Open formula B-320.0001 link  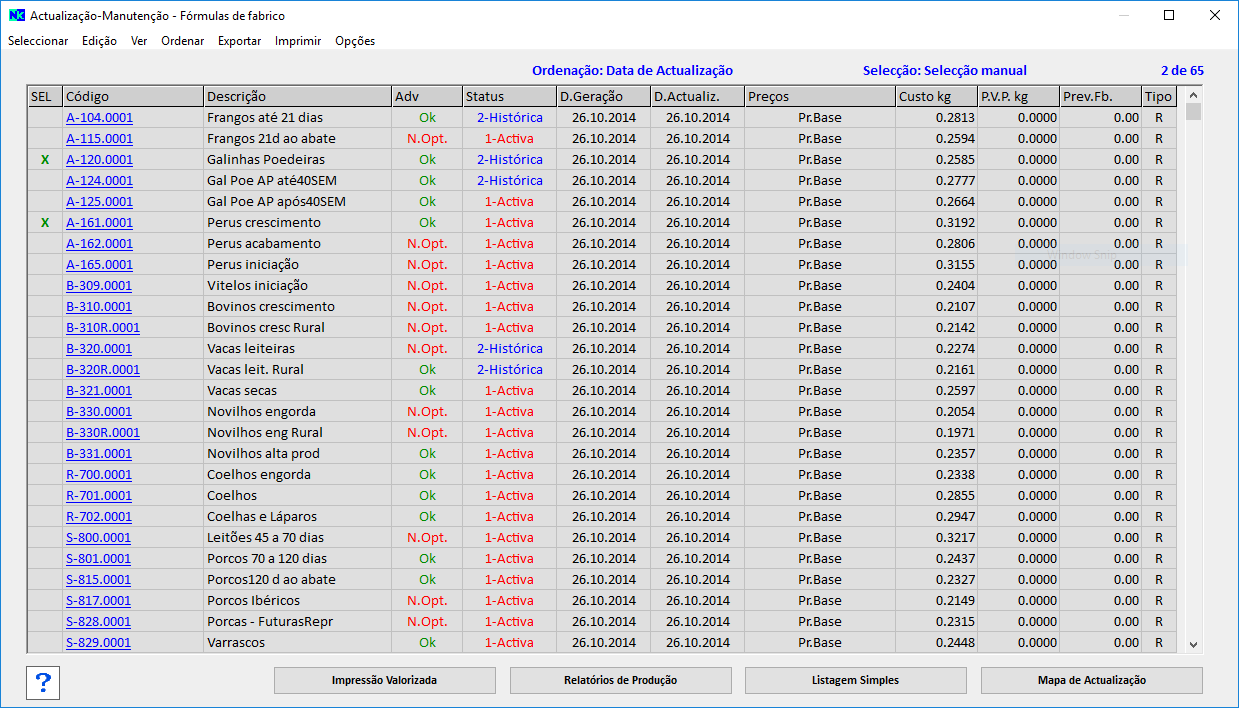99,349
